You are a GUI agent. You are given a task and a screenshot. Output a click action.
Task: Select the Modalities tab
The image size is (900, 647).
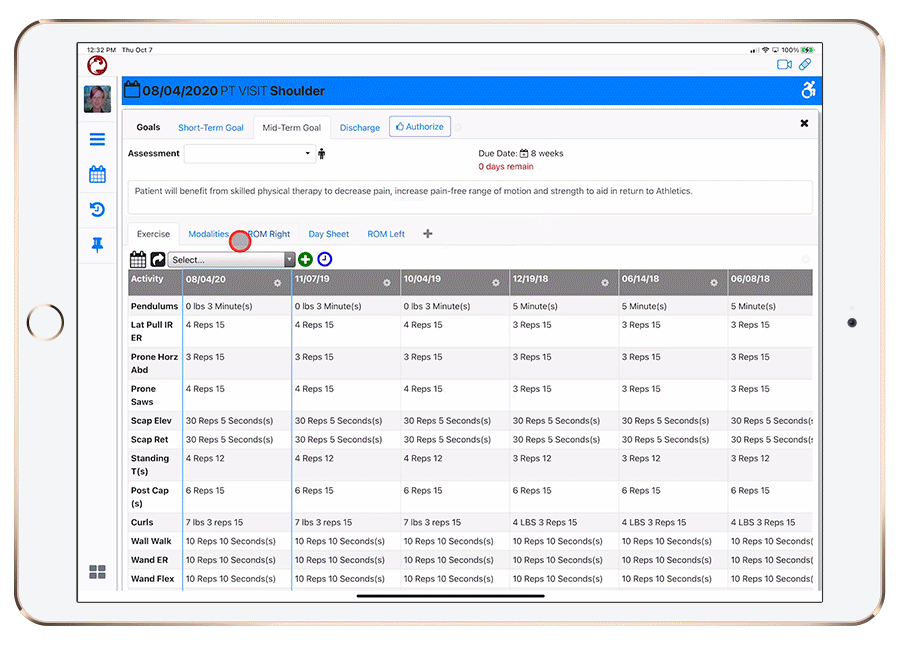[208, 234]
